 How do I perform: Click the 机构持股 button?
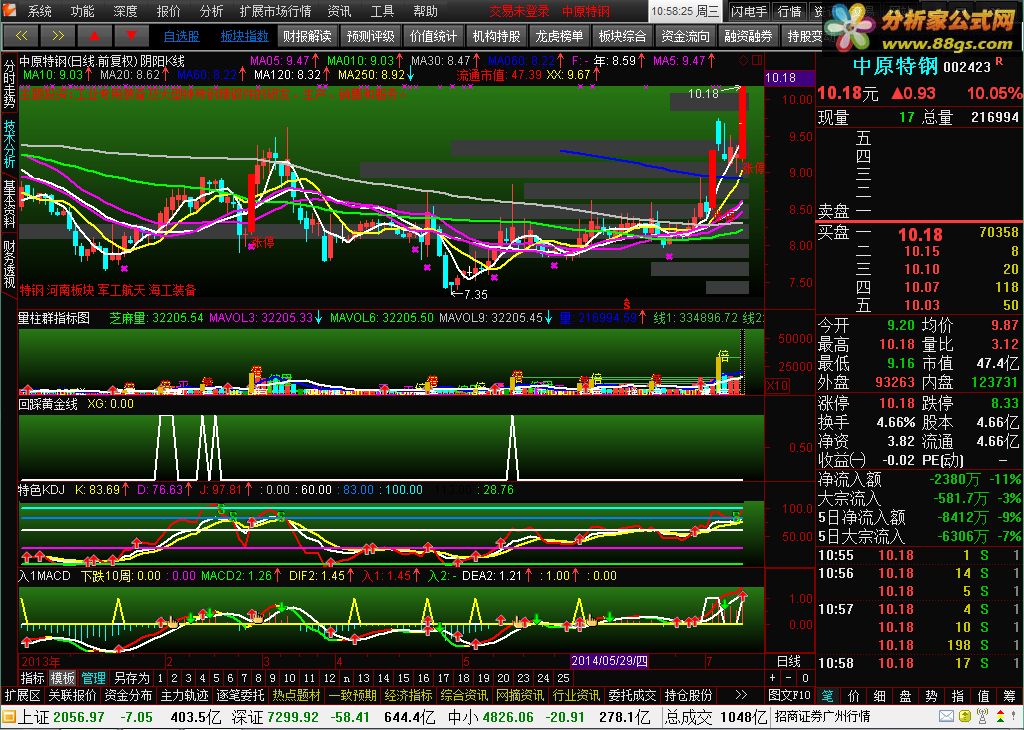tap(496, 36)
